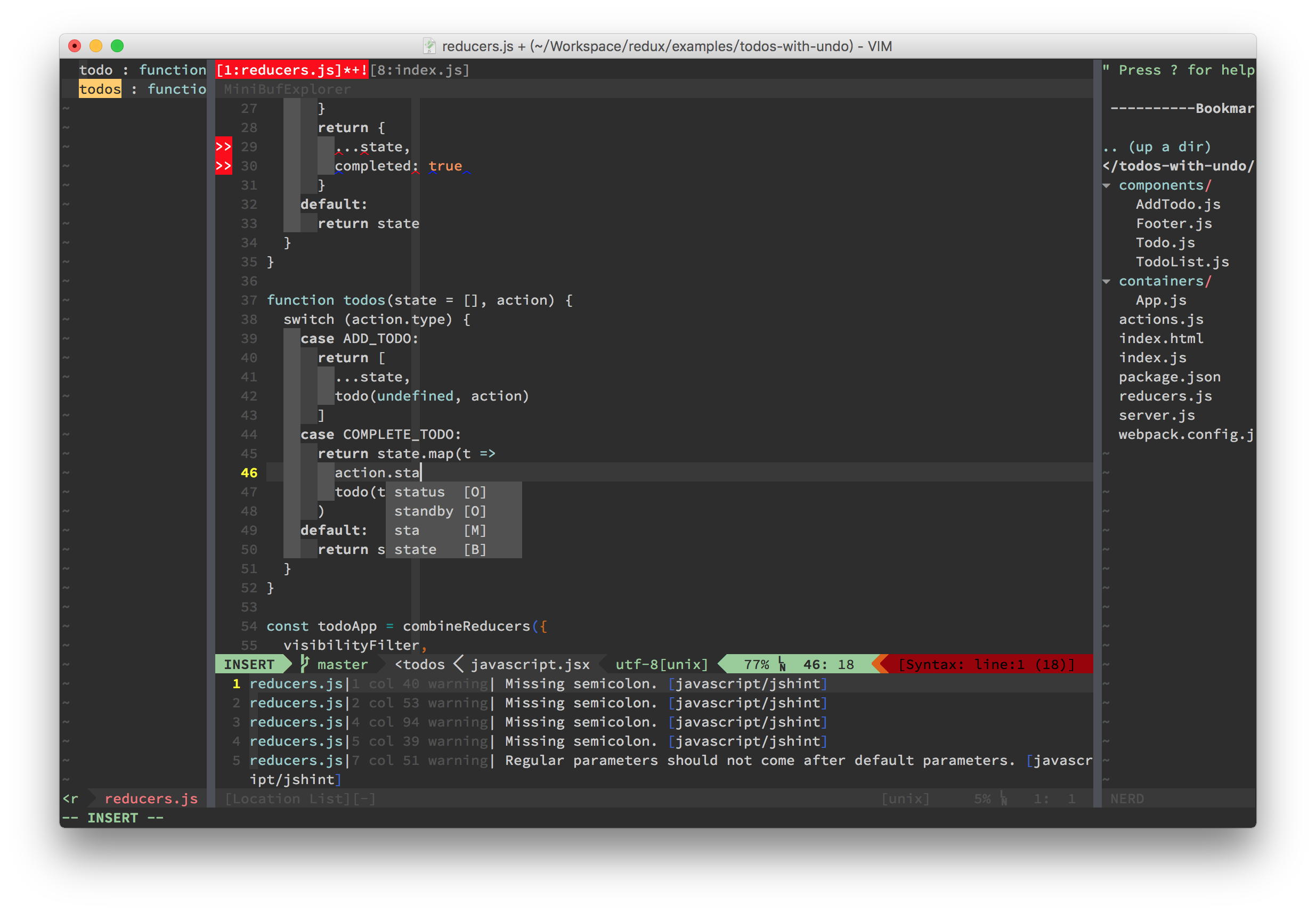The width and height of the screenshot is (1316, 913).
Task: Open TodoList.js from the components folder
Action: 1182,262
